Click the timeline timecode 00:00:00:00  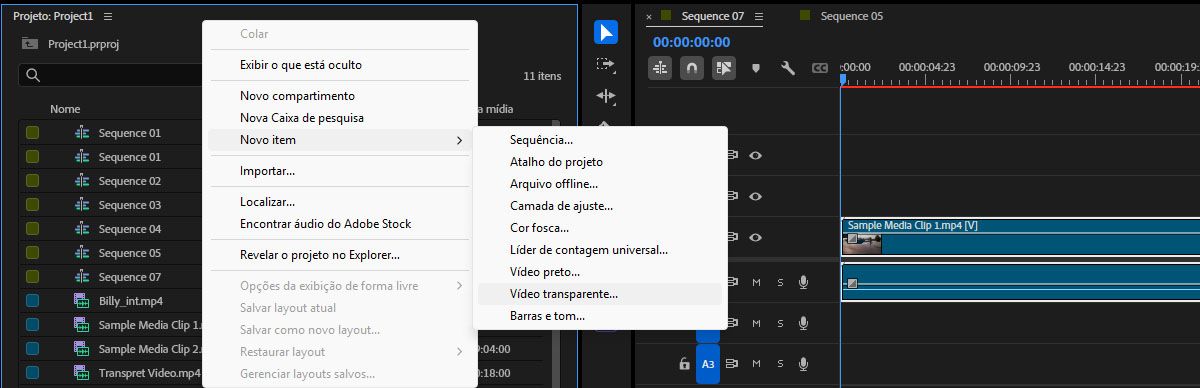tap(691, 42)
